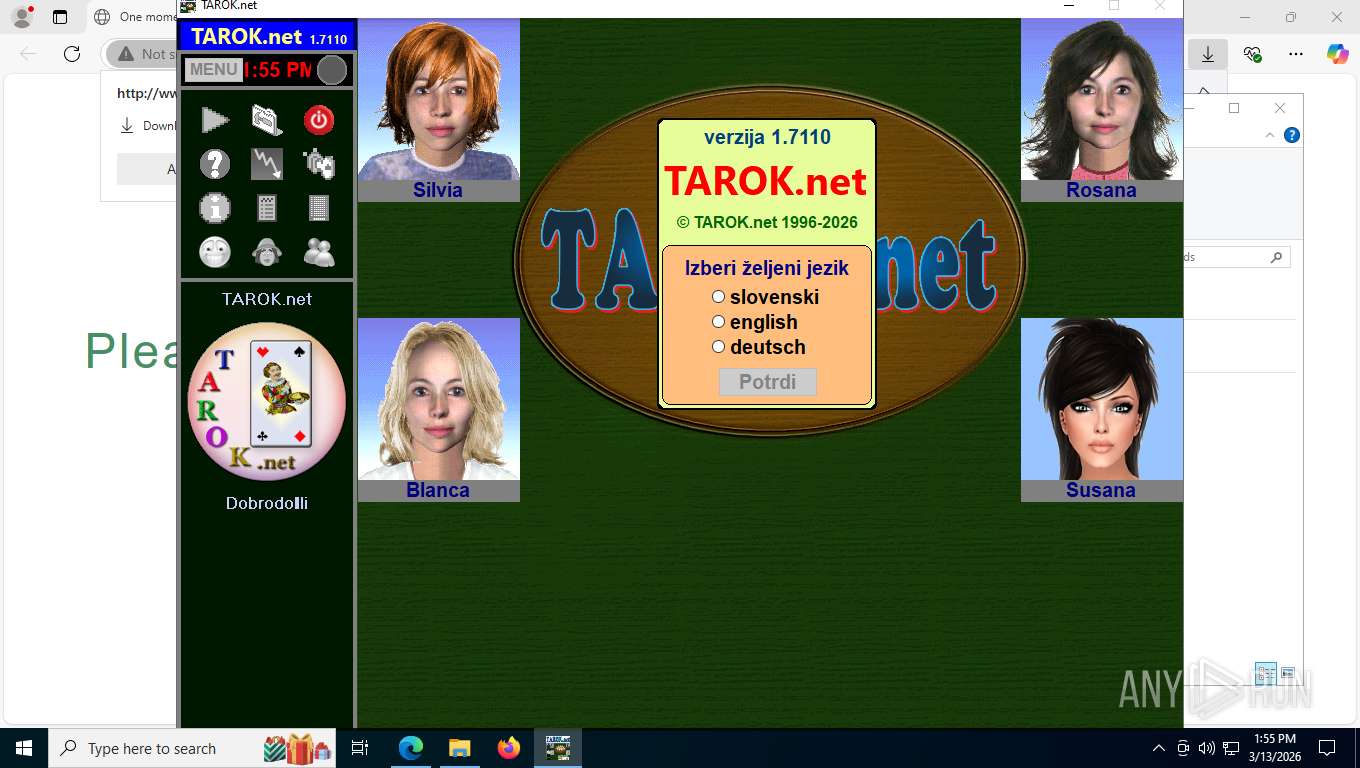The image size is (1360, 768).
Task: Launch Firefox from the taskbar
Action: [x=509, y=748]
